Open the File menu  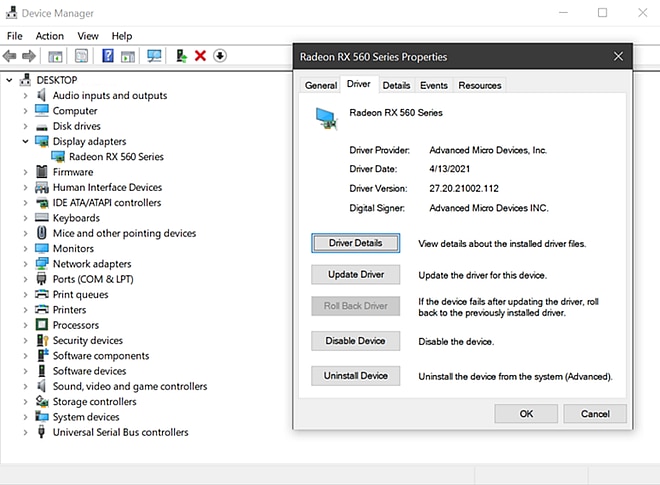click(15, 36)
